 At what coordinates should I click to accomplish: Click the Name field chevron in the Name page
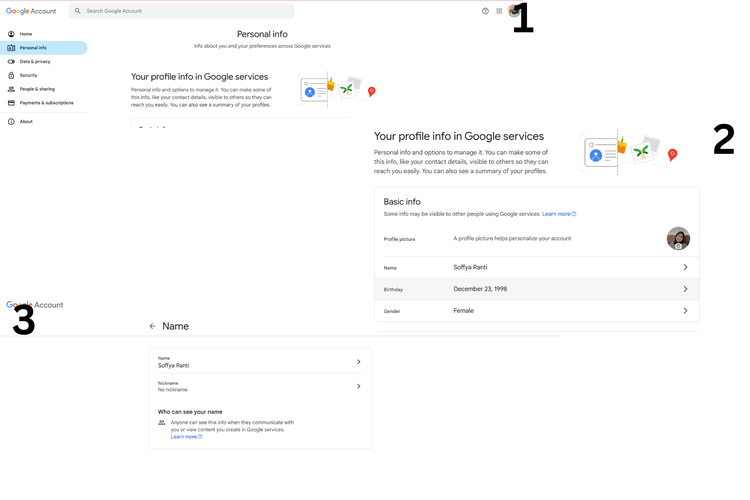358,362
